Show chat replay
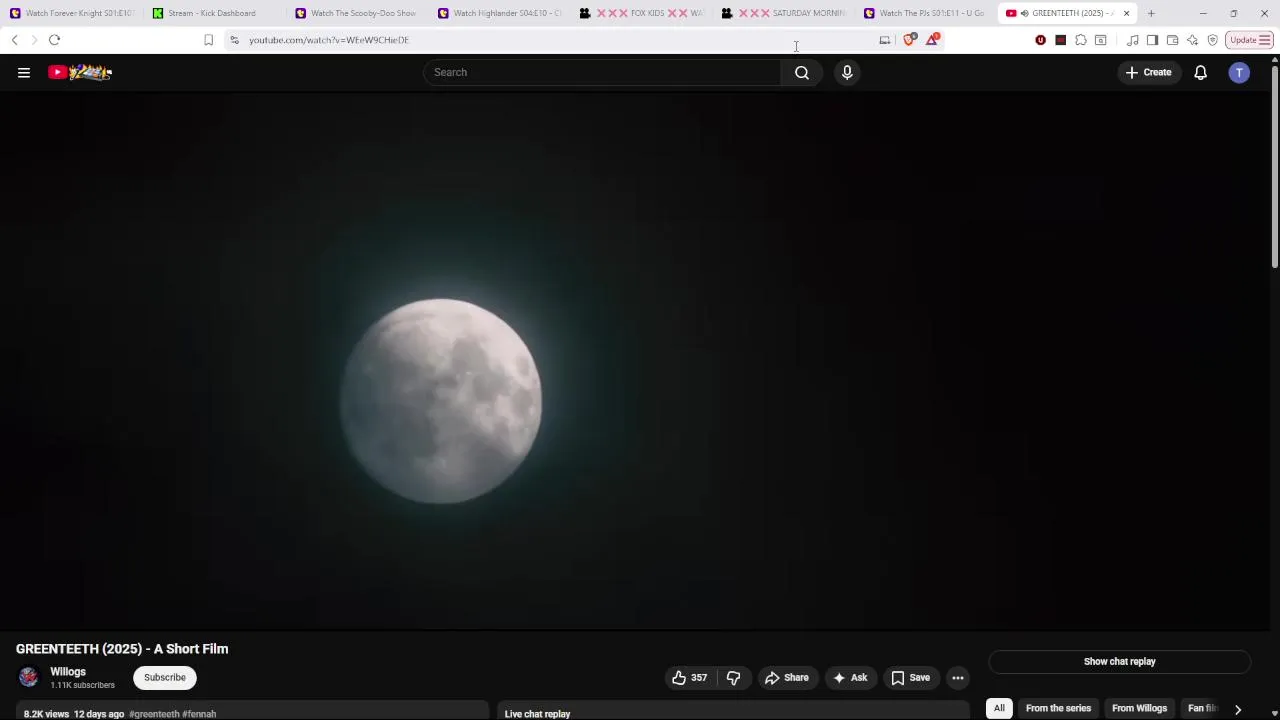The image size is (1280, 720). (x=1119, y=661)
